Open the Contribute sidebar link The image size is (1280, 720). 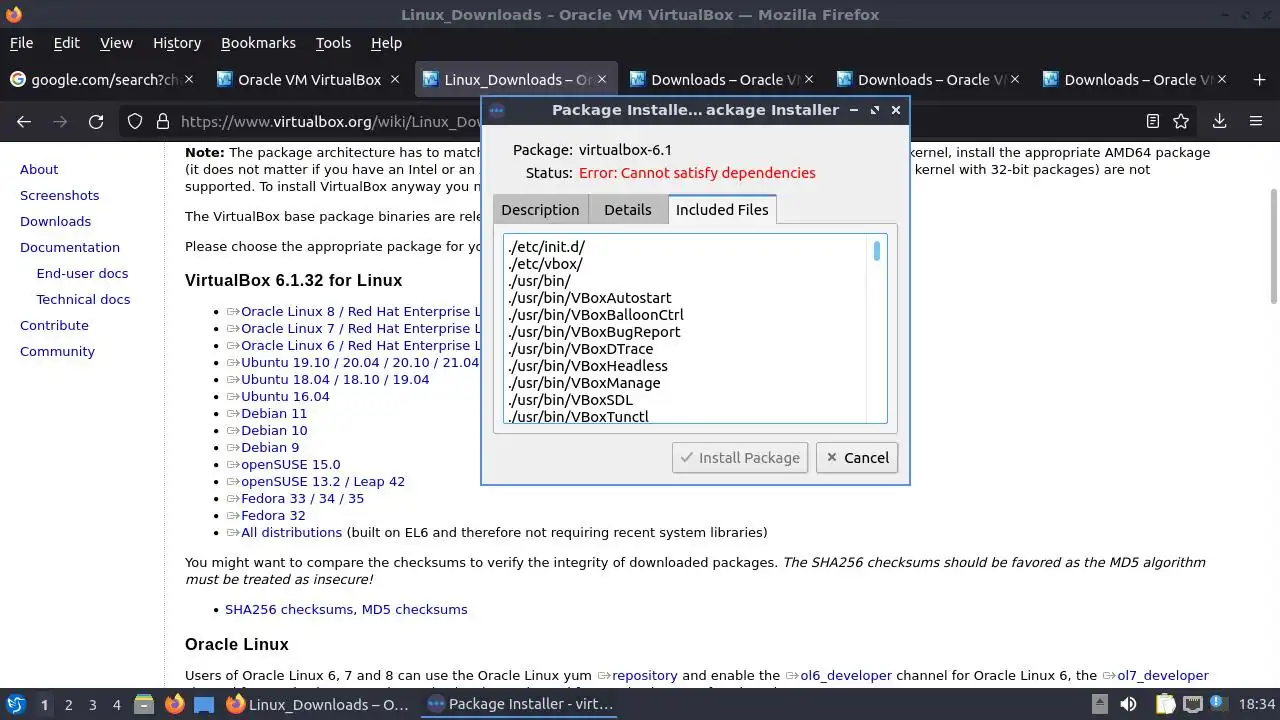(54, 325)
